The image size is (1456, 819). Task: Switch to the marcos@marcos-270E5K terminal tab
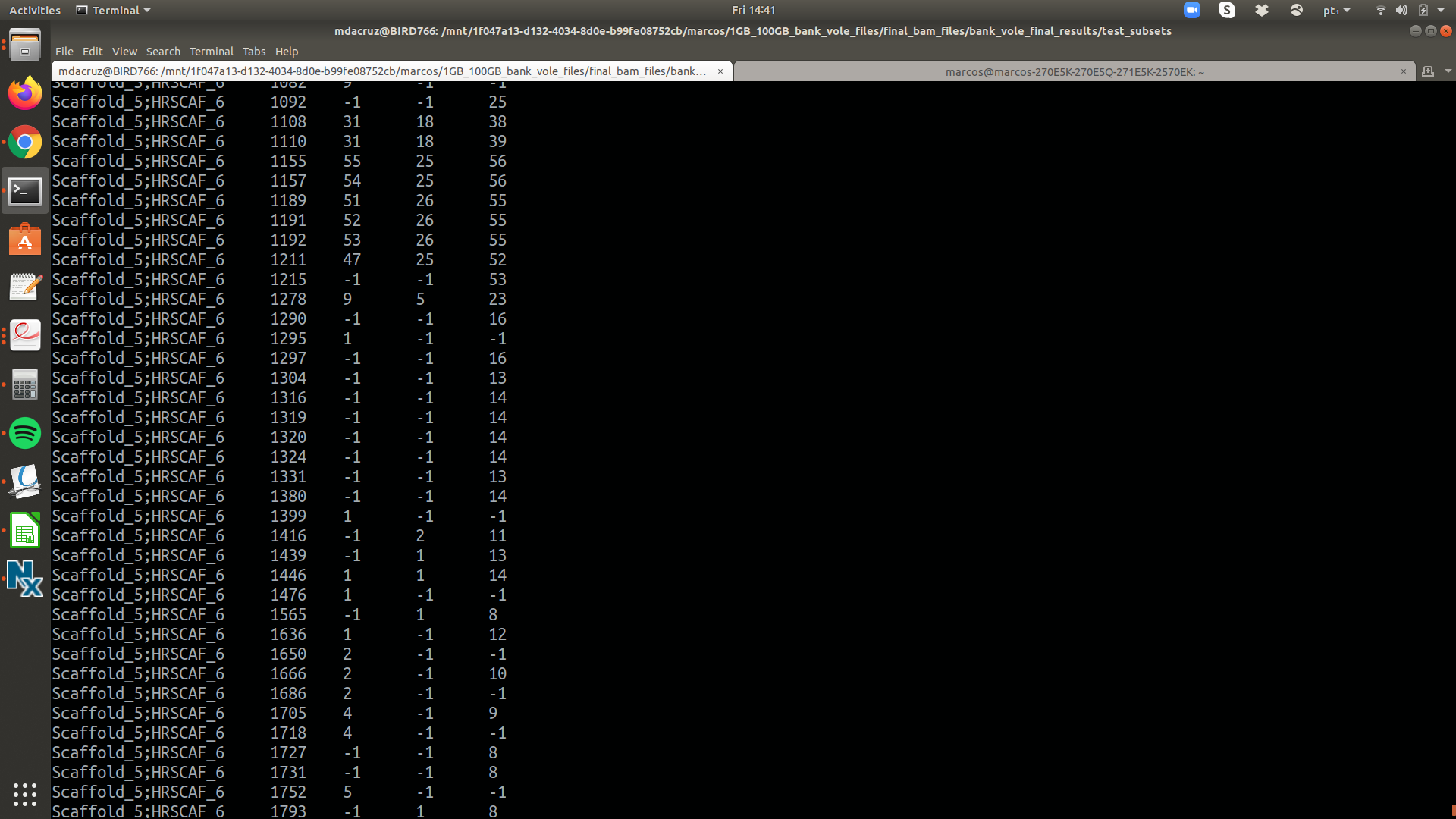tap(1075, 71)
